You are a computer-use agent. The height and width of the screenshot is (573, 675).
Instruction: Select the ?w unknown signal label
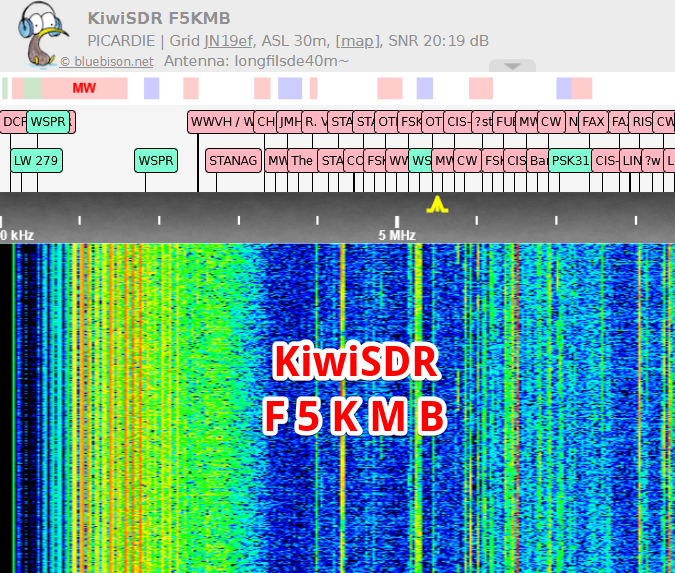pos(653,161)
